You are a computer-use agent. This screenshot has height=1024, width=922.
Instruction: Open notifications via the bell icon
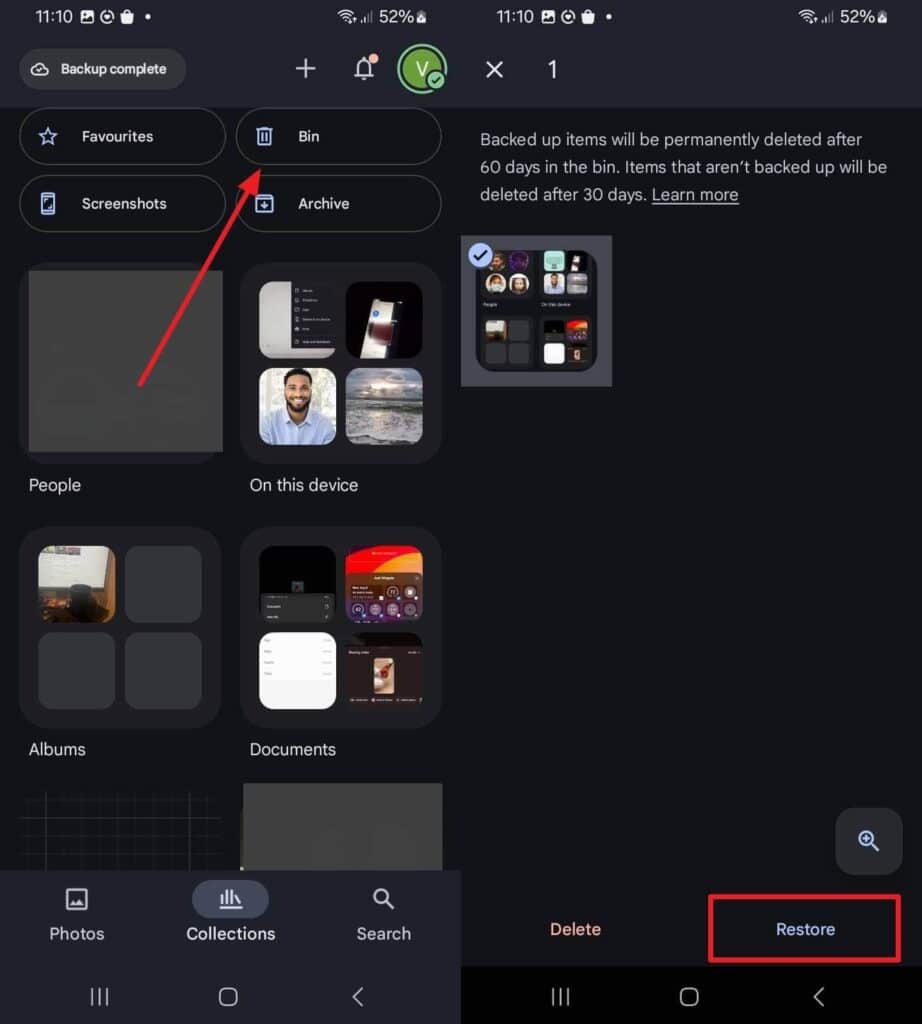[x=363, y=69]
